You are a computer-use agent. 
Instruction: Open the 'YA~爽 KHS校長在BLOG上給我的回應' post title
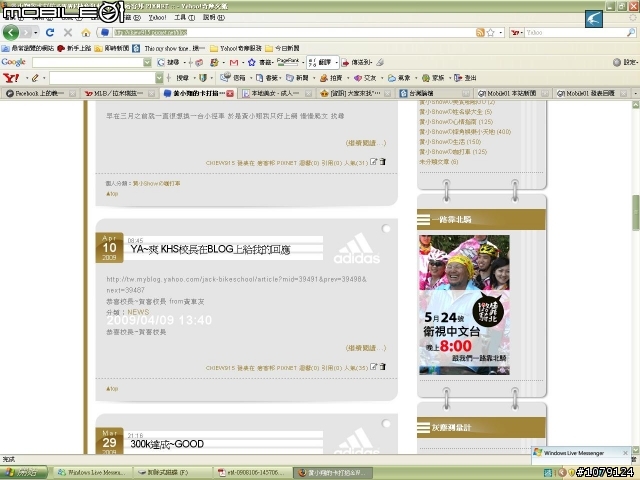(x=210, y=249)
